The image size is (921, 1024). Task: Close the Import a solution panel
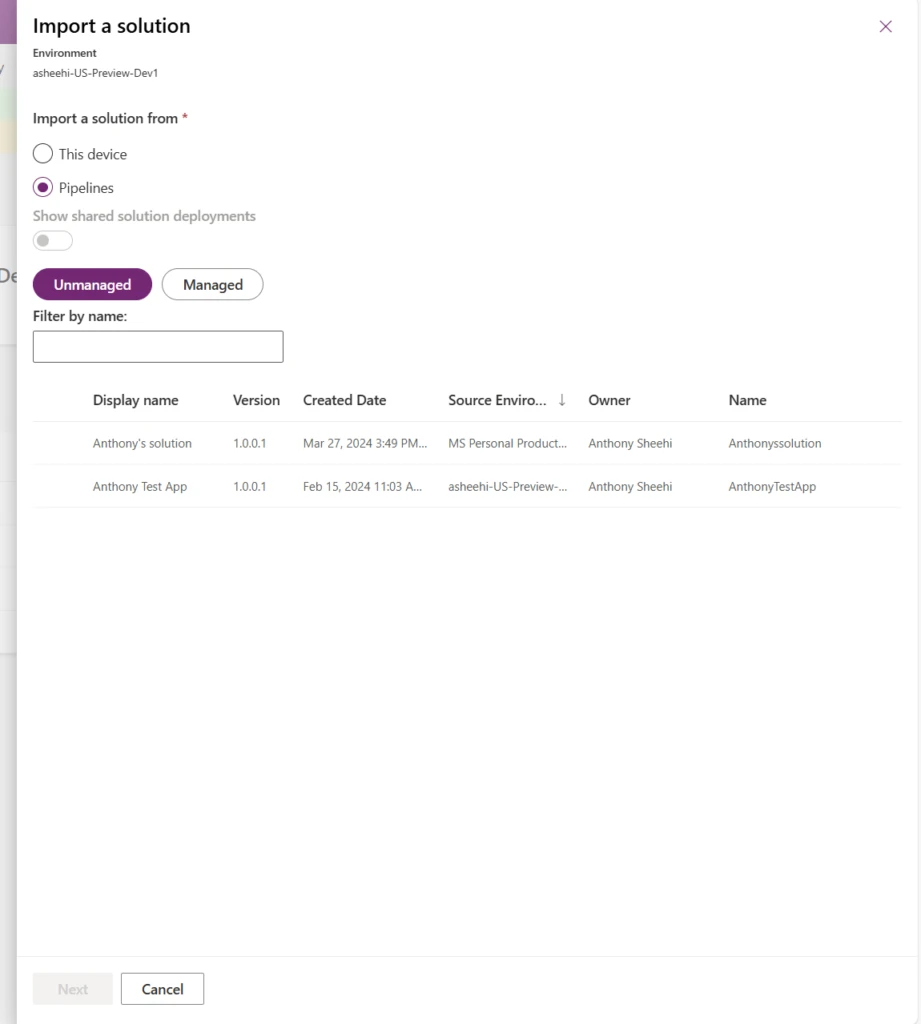point(885,27)
